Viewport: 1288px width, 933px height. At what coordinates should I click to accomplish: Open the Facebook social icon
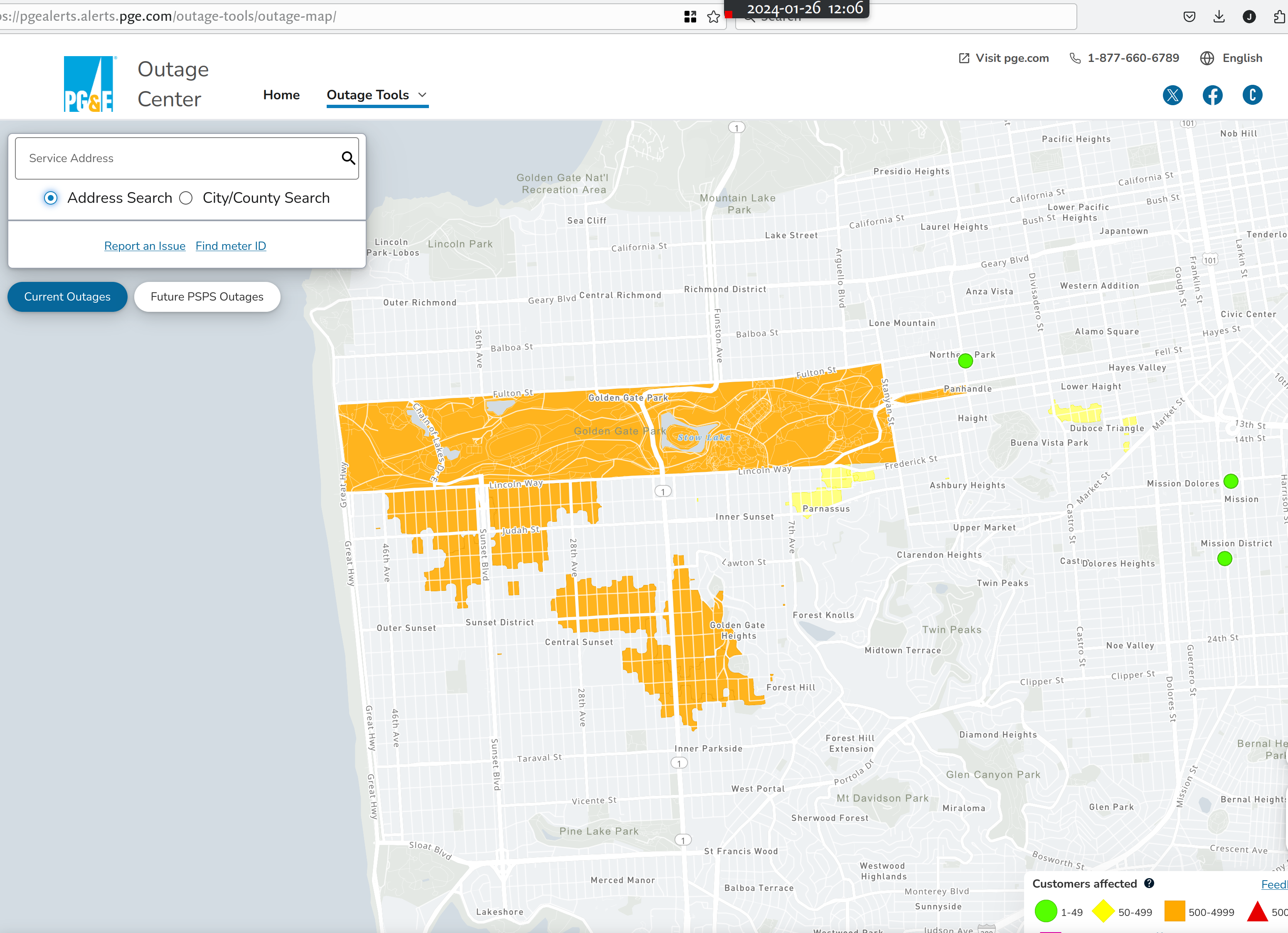(x=1212, y=95)
